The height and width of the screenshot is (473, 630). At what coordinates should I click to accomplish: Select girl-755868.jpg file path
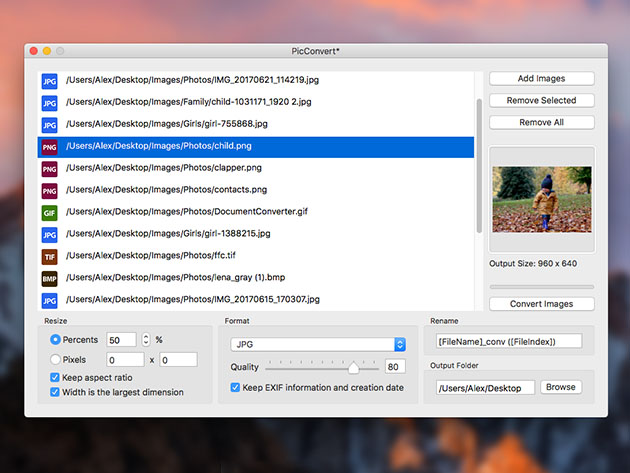click(167, 124)
